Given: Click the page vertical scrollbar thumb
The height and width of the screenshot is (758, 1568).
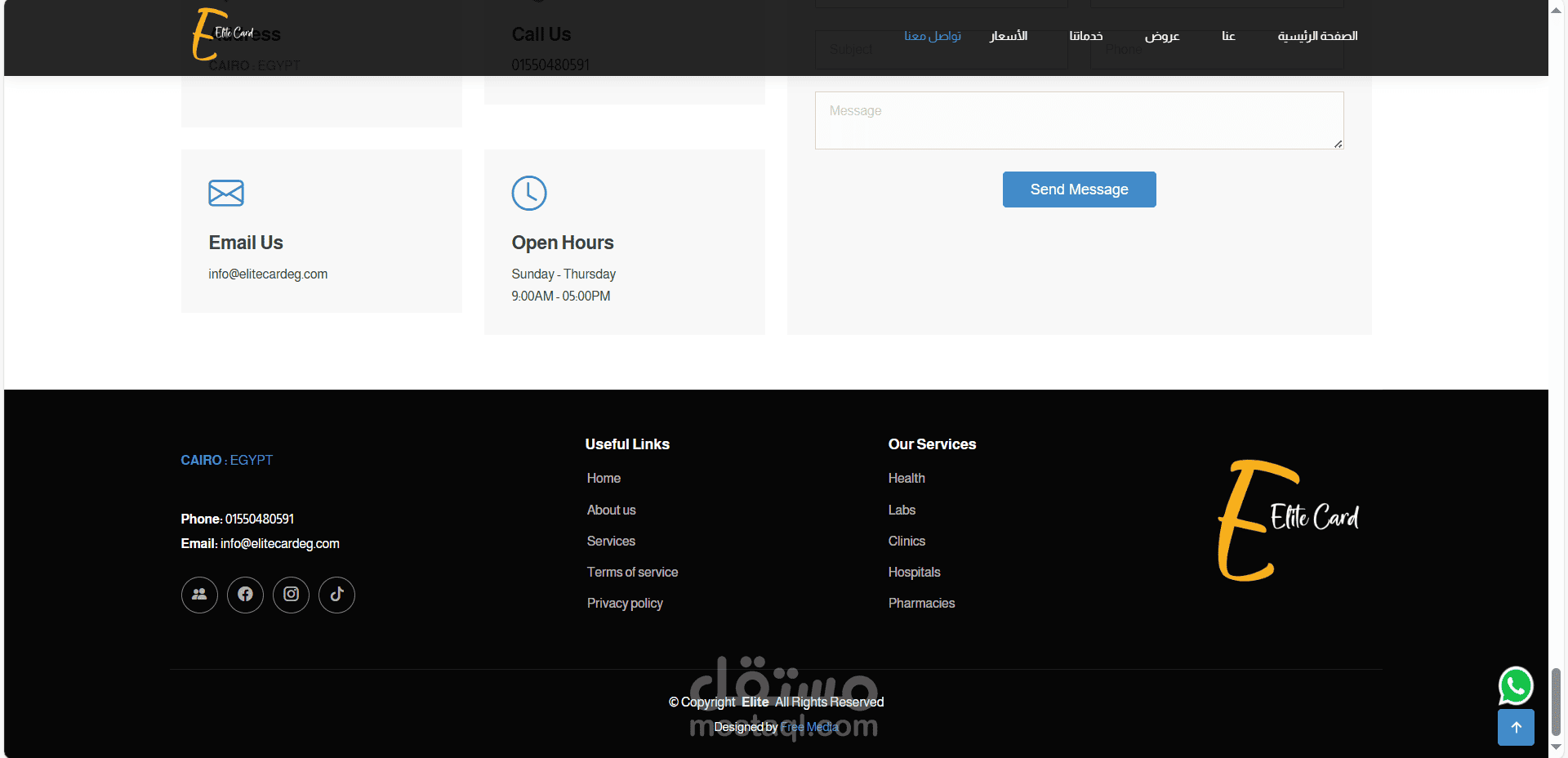Looking at the screenshot, I should pyautogui.click(x=1557, y=702).
